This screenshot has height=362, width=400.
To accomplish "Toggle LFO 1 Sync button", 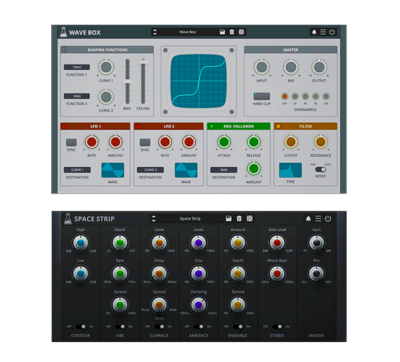I will [x=71, y=142].
